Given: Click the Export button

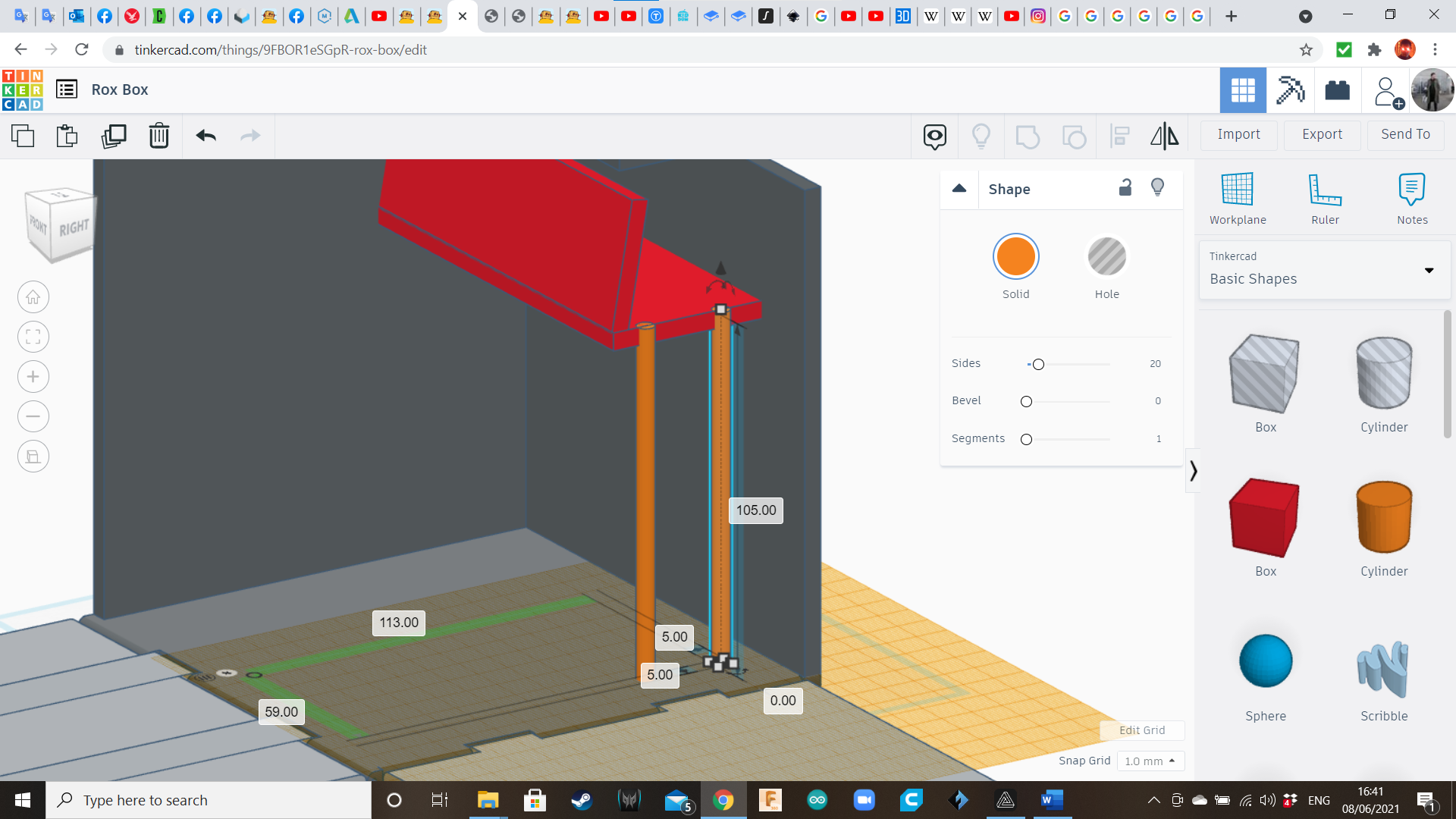Looking at the screenshot, I should pyautogui.click(x=1322, y=134).
